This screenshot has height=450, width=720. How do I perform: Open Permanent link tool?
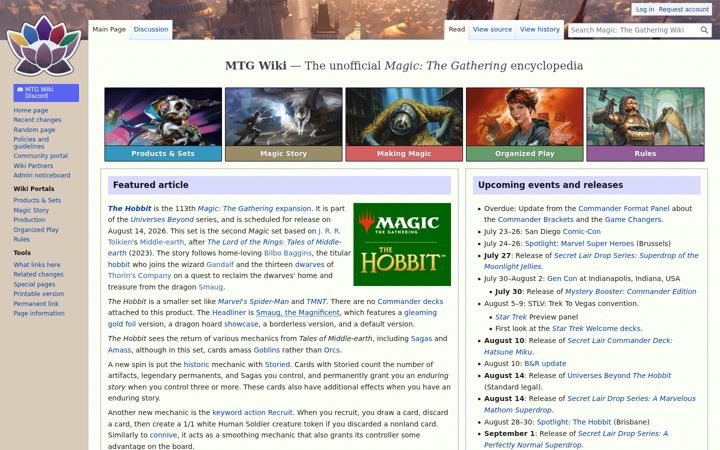36,304
